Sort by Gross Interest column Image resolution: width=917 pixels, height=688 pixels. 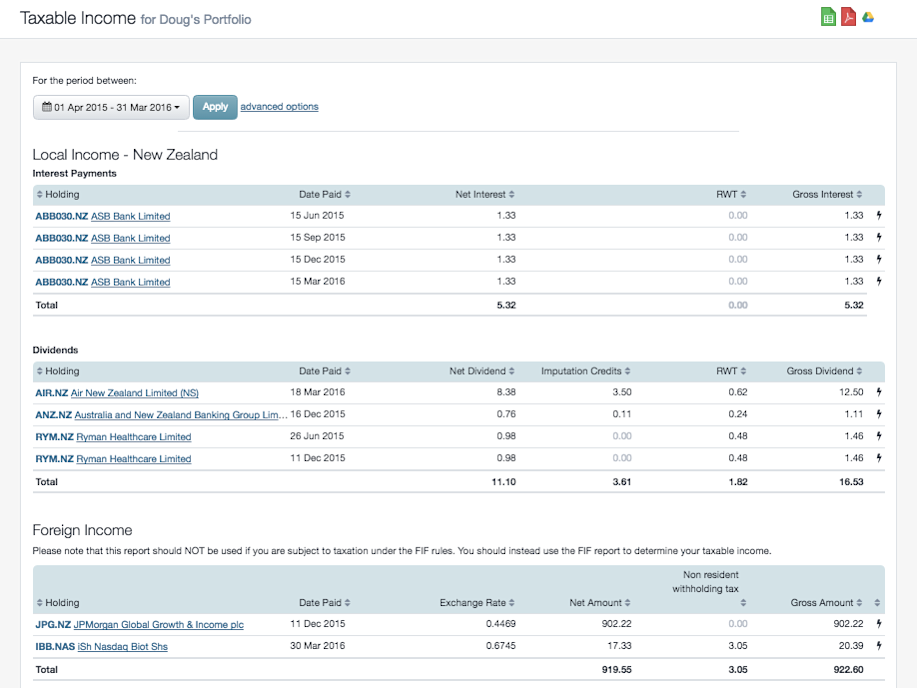pyautogui.click(x=827, y=194)
